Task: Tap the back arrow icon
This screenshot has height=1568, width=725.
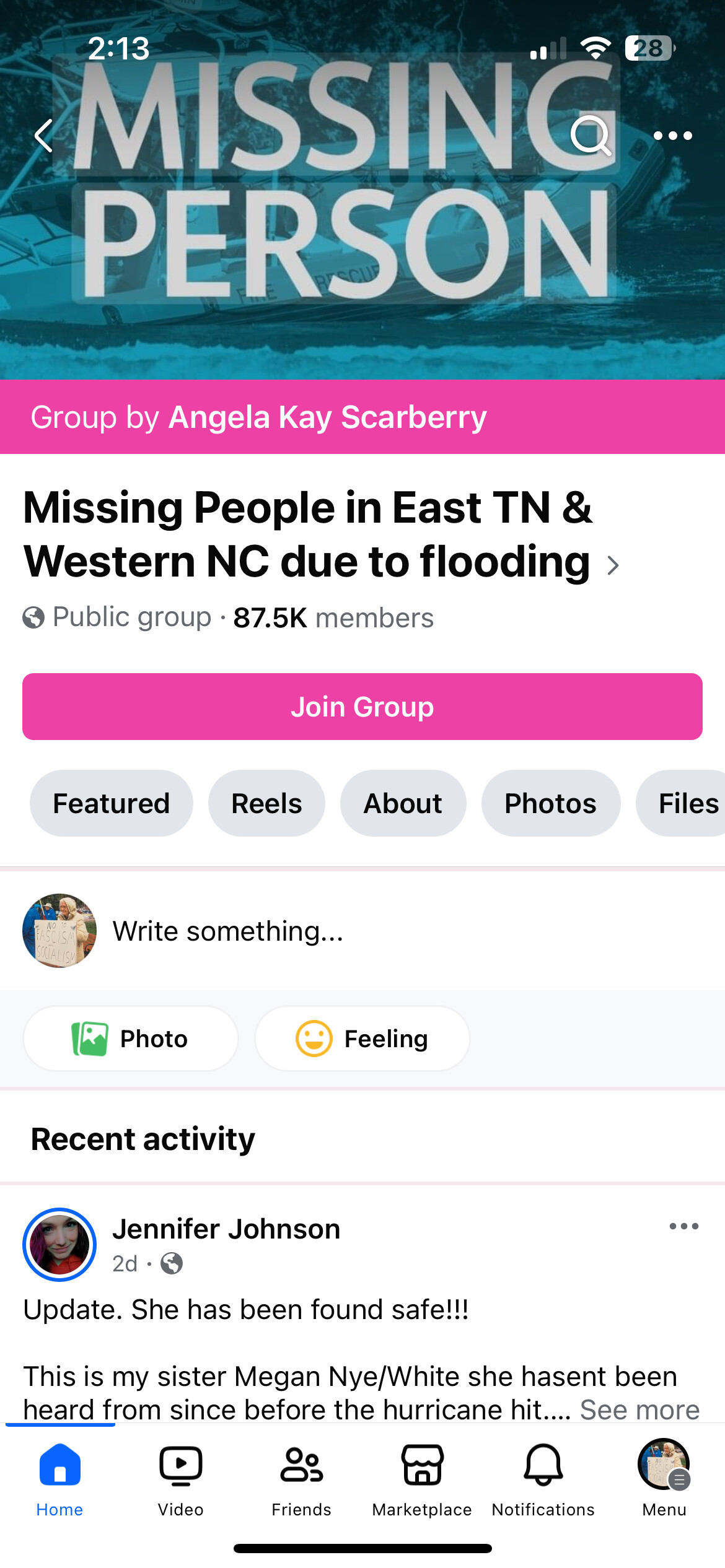Action: (x=43, y=136)
